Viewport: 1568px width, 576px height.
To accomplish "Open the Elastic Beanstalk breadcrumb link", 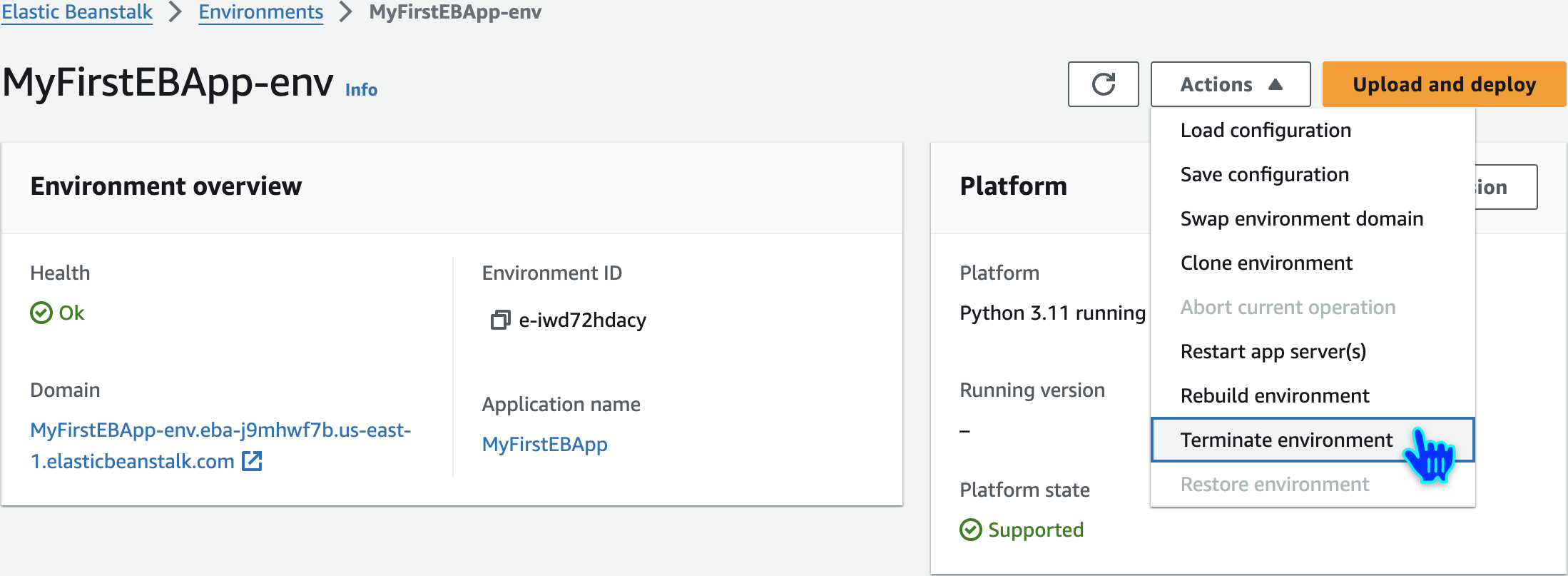I will point(77,12).
